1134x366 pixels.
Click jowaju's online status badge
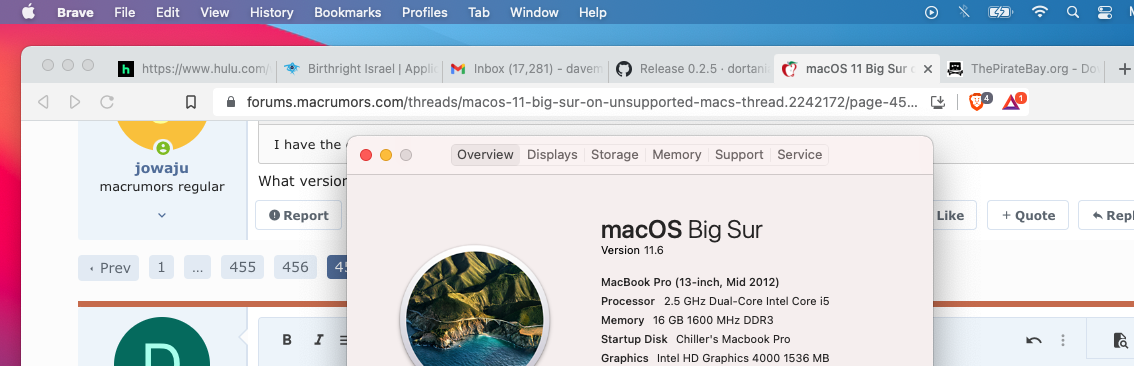pyautogui.click(x=163, y=148)
